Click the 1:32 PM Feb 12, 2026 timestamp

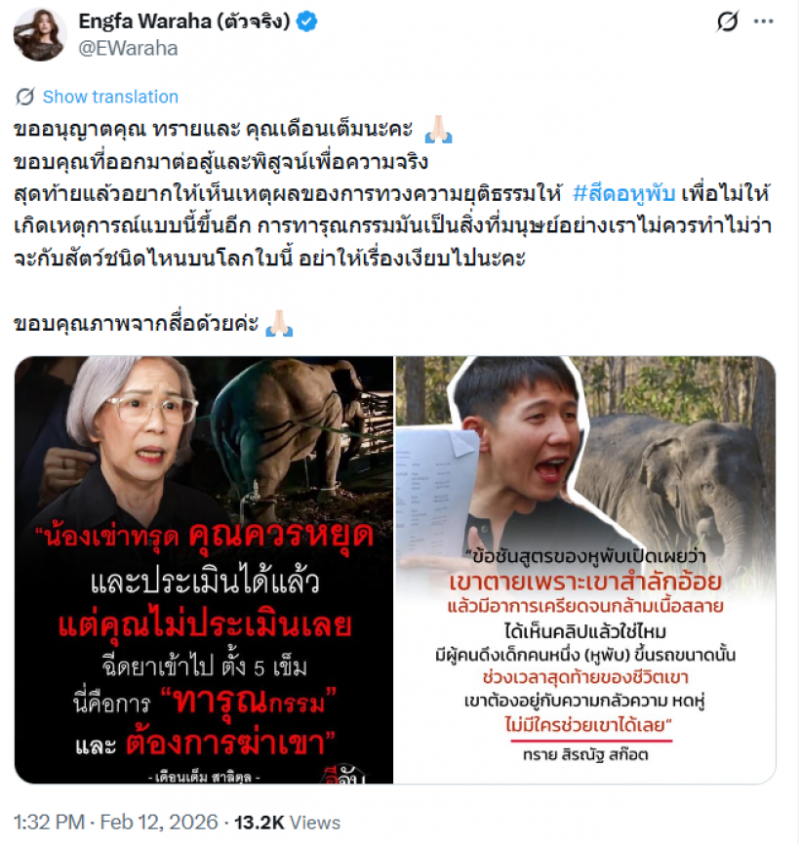coord(116,822)
